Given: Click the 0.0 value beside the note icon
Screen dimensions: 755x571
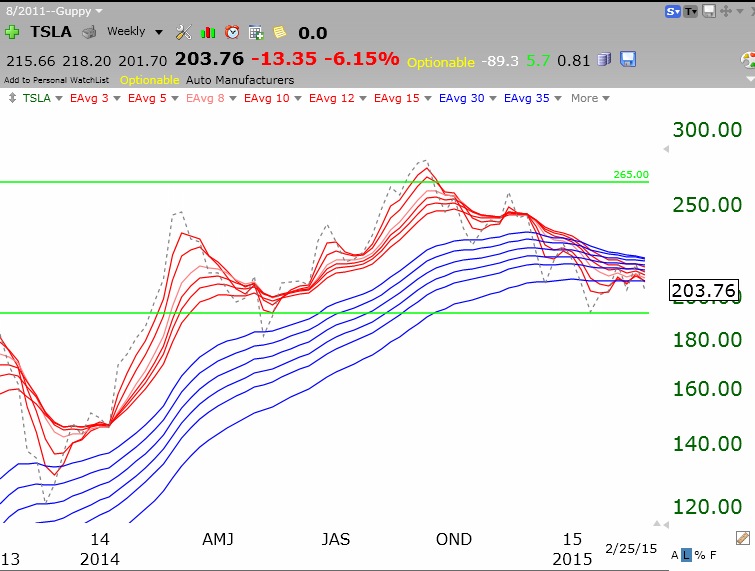Looking at the screenshot, I should coord(312,33).
